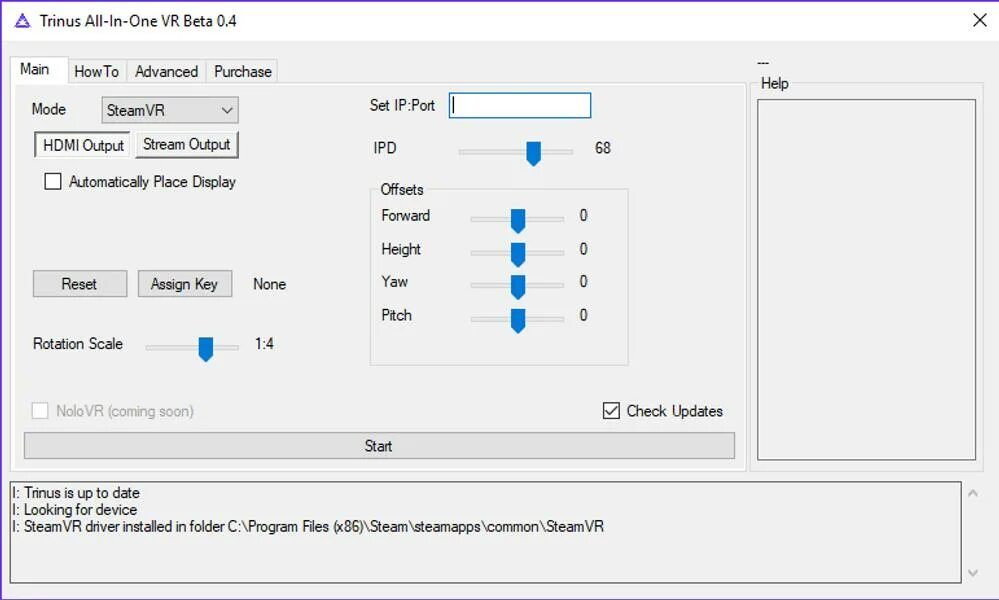Click the Height offset slider handle

point(518,254)
